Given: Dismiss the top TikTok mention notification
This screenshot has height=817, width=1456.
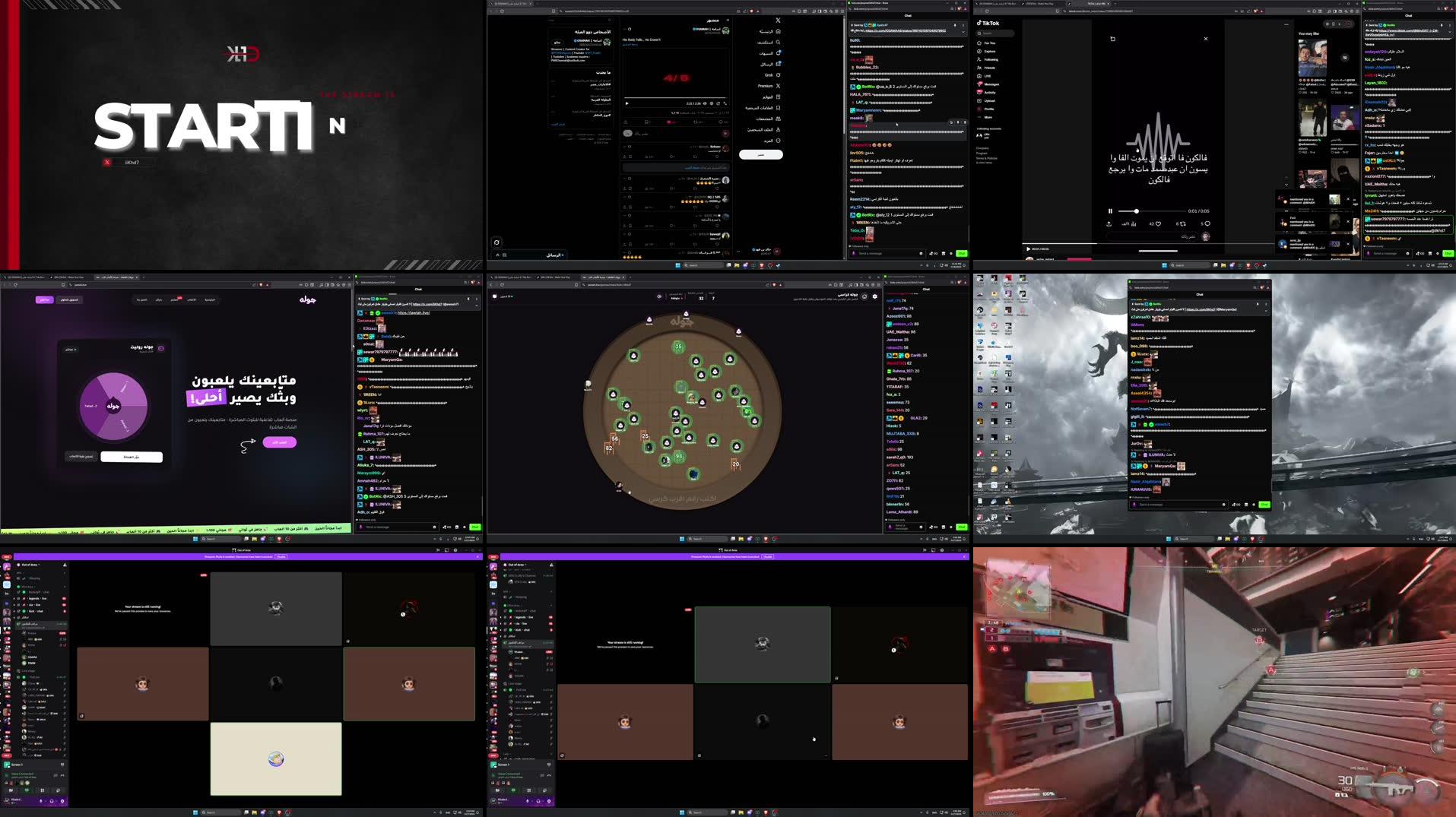Looking at the screenshot, I should pos(1348,199).
